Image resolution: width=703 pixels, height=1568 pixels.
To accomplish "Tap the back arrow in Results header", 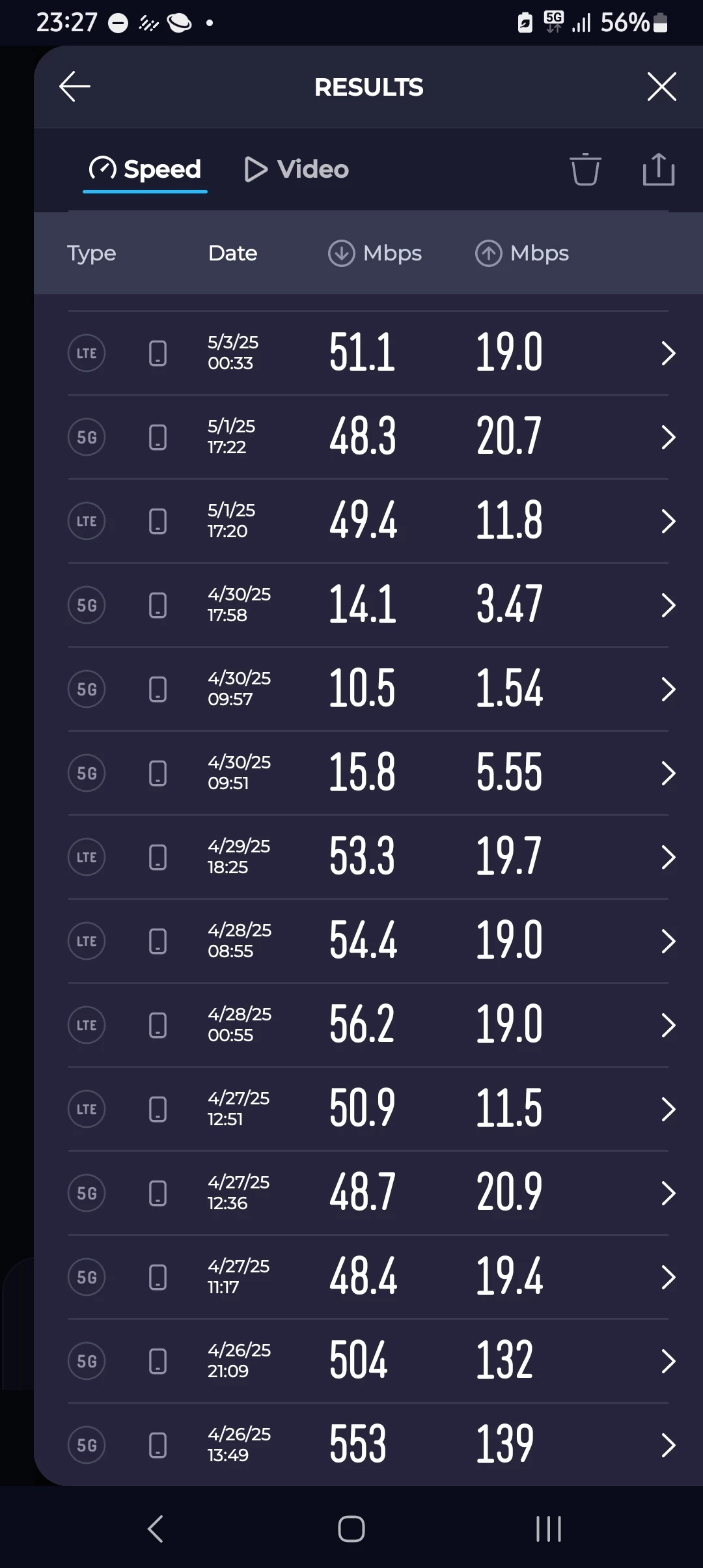I will coord(74,87).
